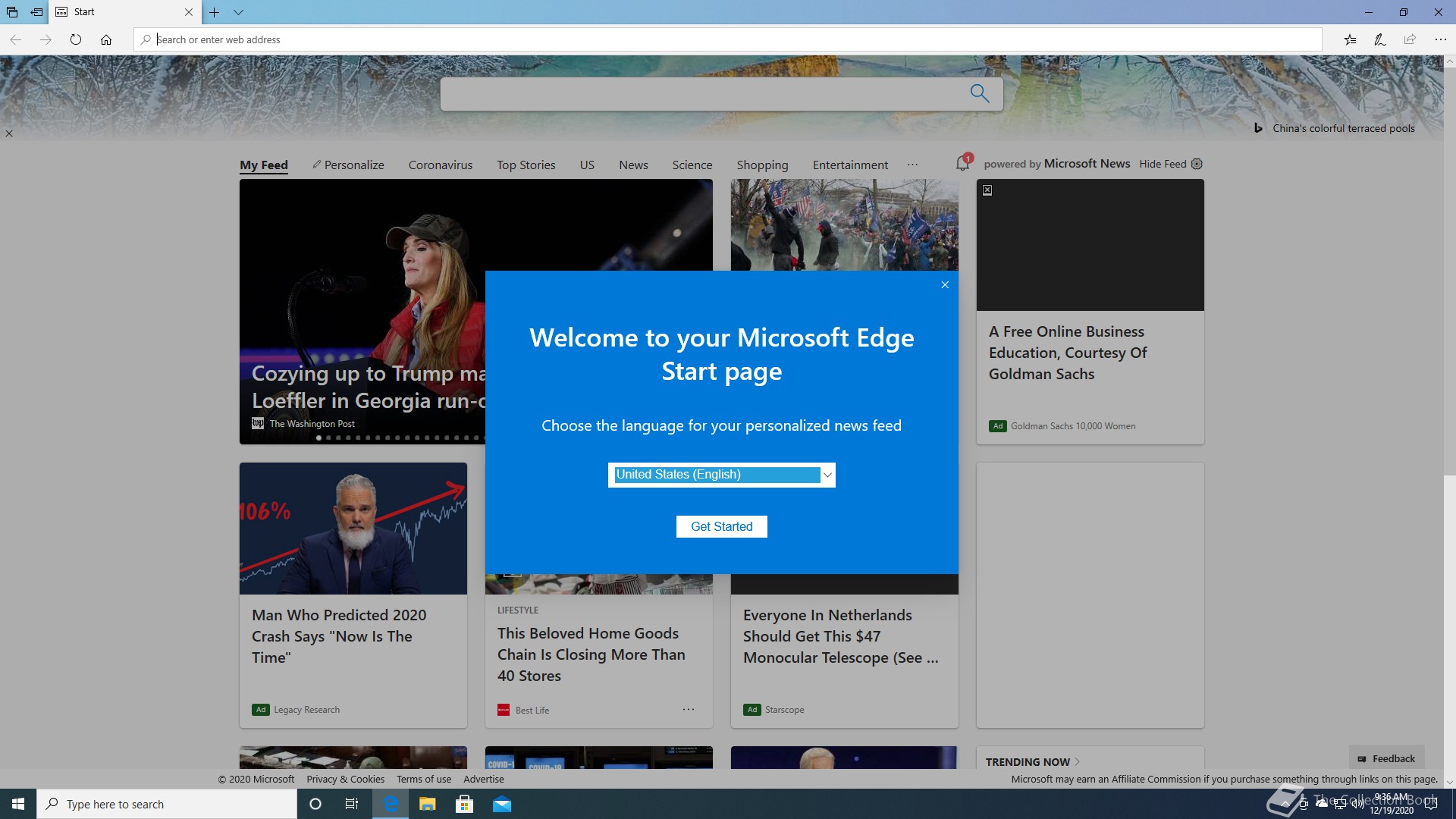Click the Share this page icon
This screenshot has height=819, width=1456.
click(x=1410, y=39)
